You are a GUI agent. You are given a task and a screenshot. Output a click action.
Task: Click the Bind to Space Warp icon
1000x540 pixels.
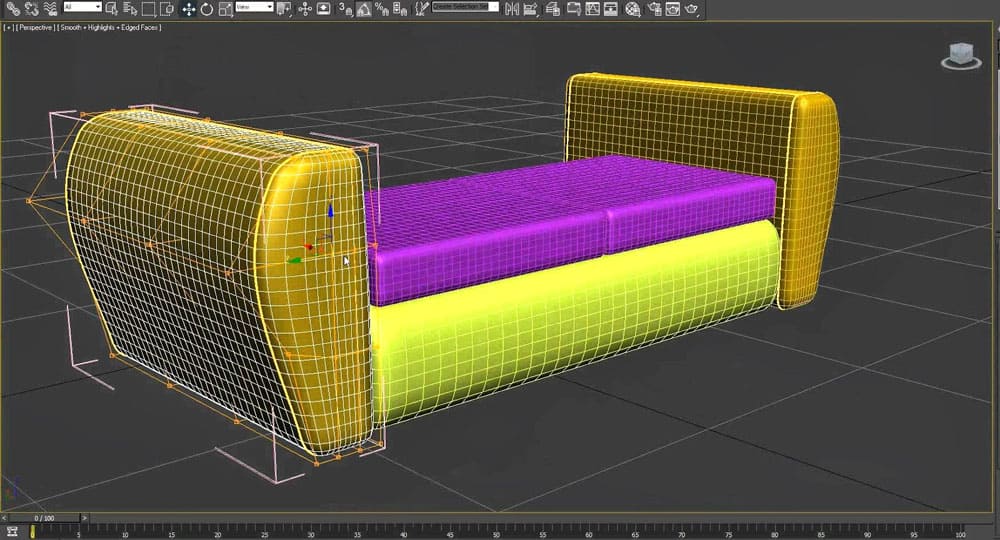48,8
